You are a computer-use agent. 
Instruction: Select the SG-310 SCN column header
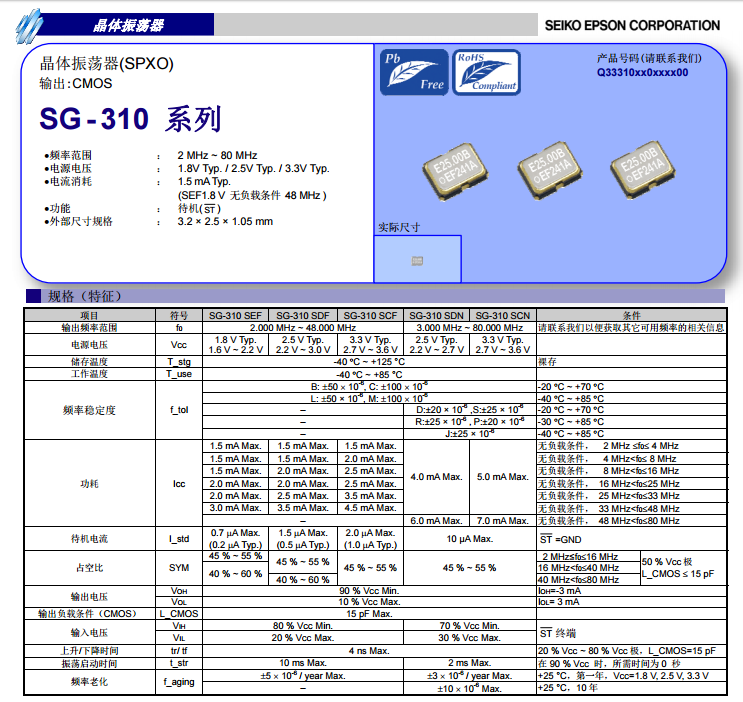[502, 315]
